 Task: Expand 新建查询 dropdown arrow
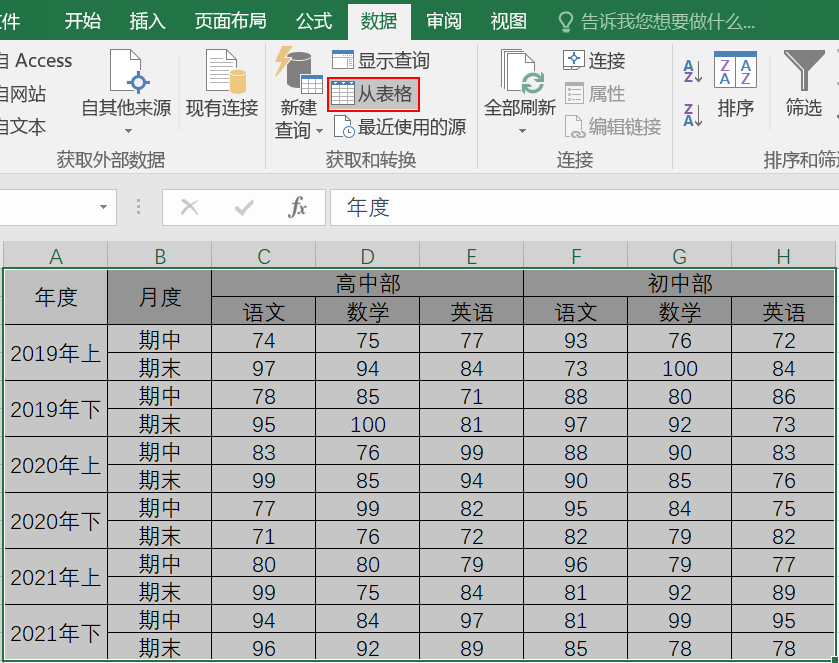click(x=319, y=131)
